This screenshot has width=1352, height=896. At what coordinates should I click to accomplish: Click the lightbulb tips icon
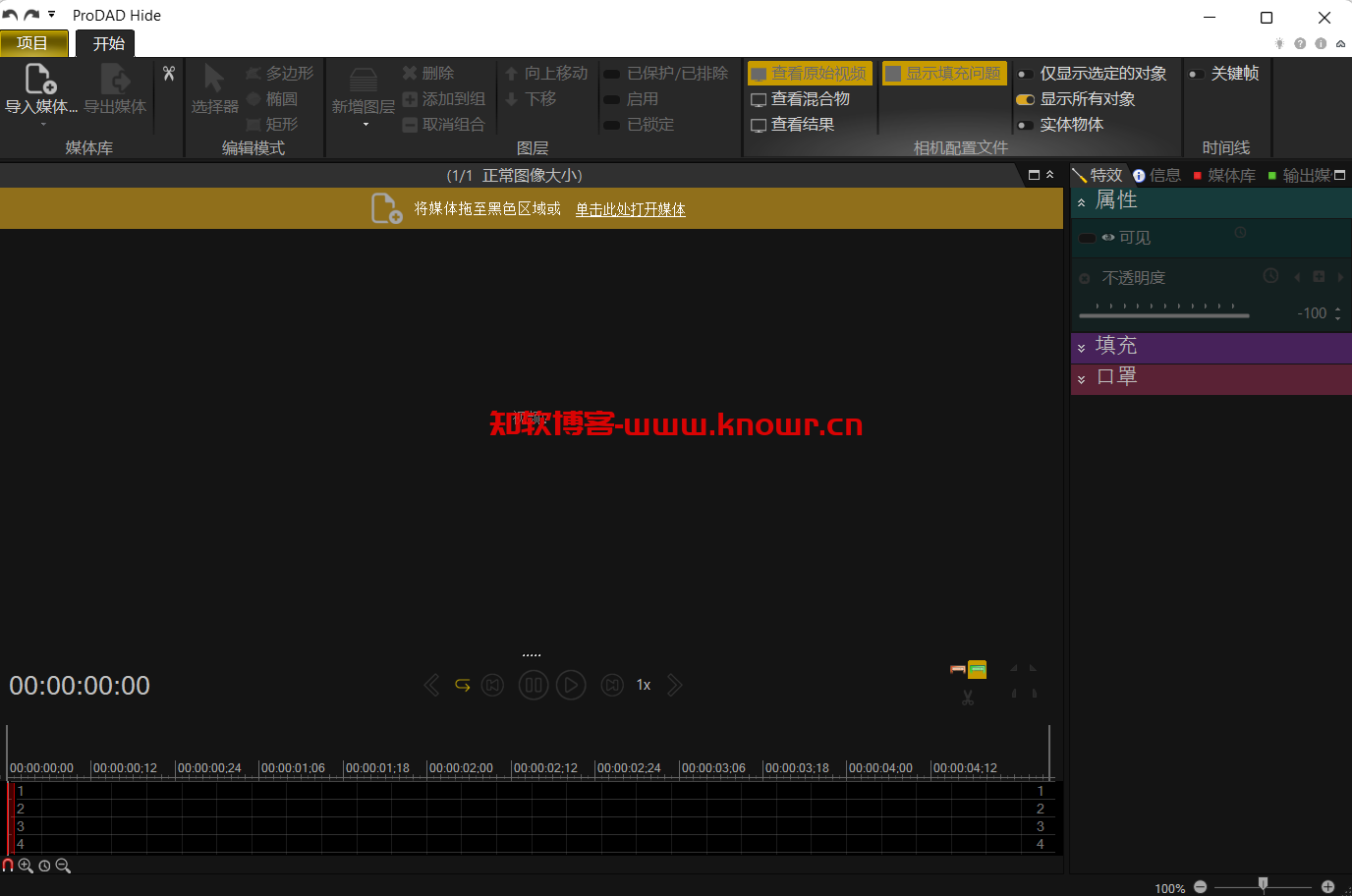click(1279, 43)
